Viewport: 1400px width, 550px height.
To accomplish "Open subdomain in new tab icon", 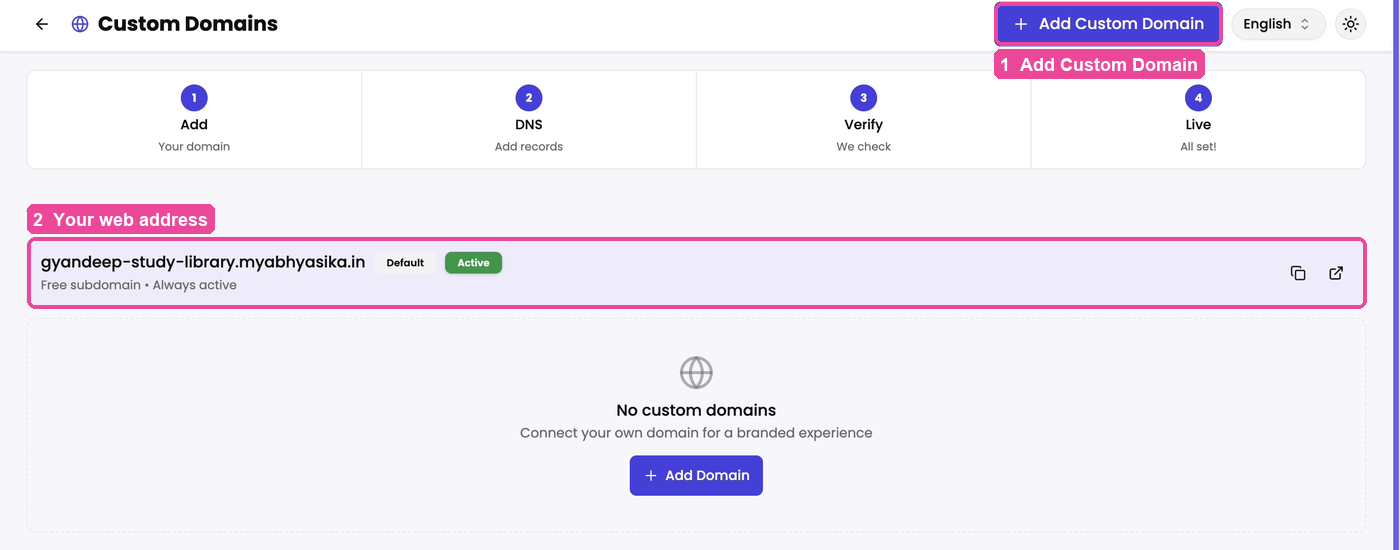I will click(x=1336, y=273).
